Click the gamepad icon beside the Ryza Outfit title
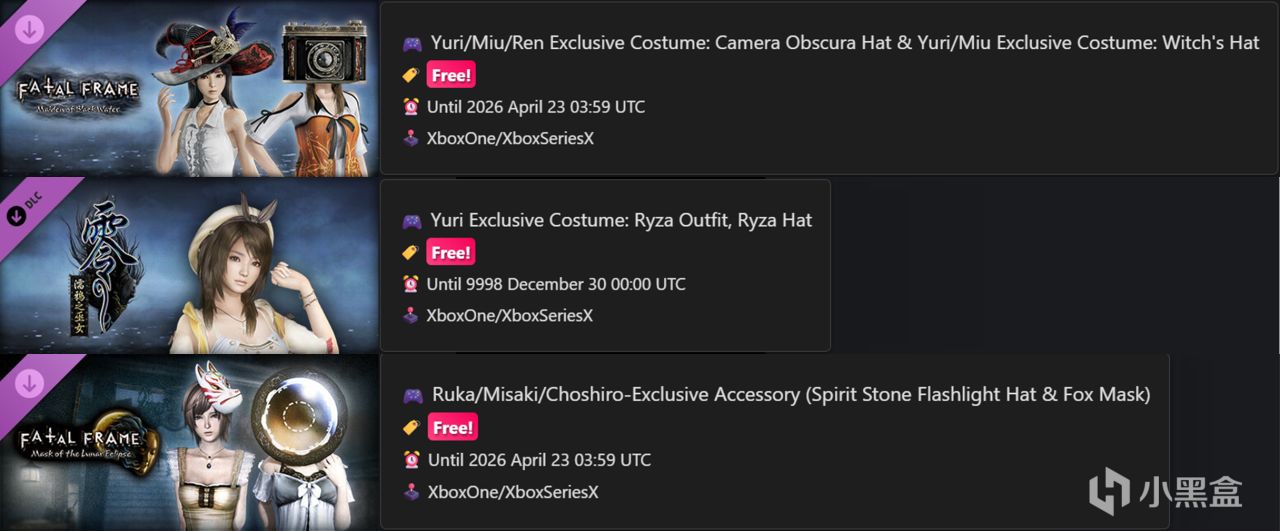This screenshot has width=1280, height=531. 411,220
